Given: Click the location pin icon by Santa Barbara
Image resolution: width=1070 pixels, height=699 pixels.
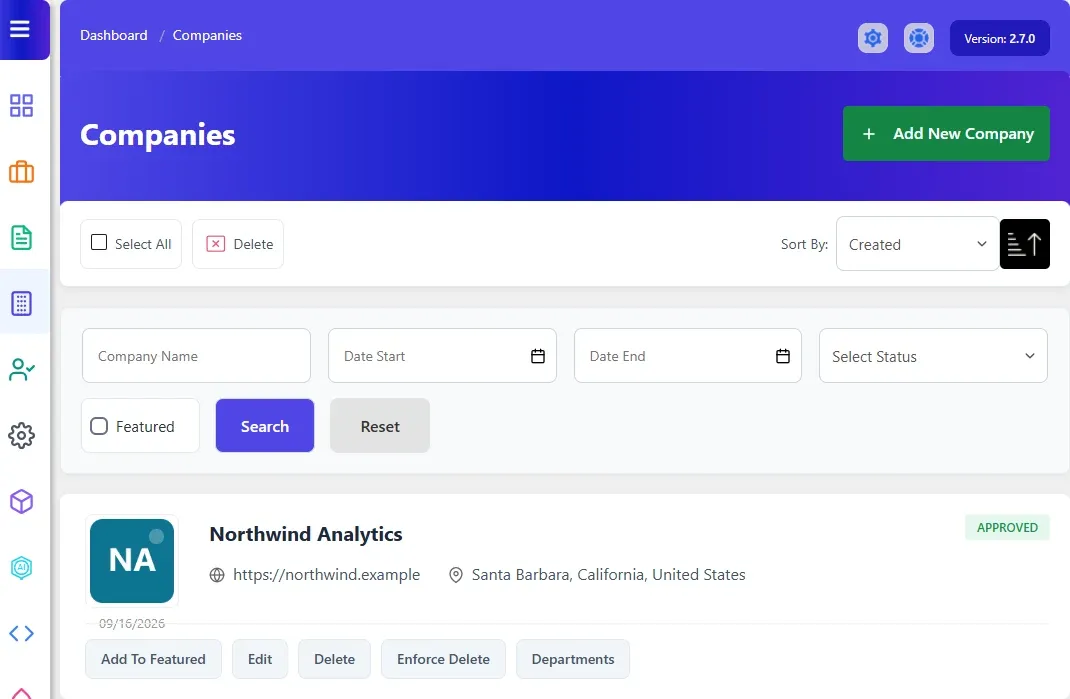Looking at the screenshot, I should point(456,575).
